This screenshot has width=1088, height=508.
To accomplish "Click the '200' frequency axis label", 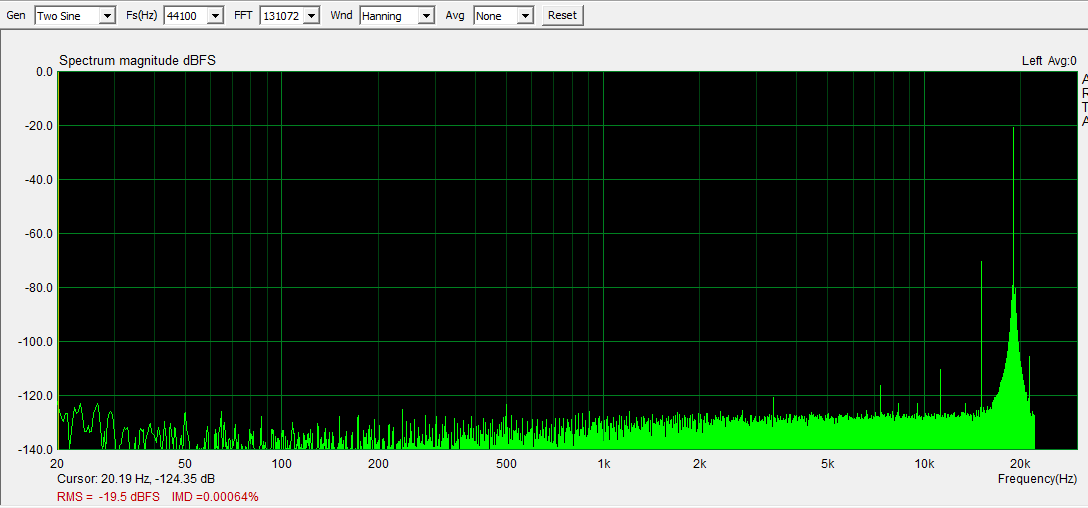I will [x=377, y=464].
